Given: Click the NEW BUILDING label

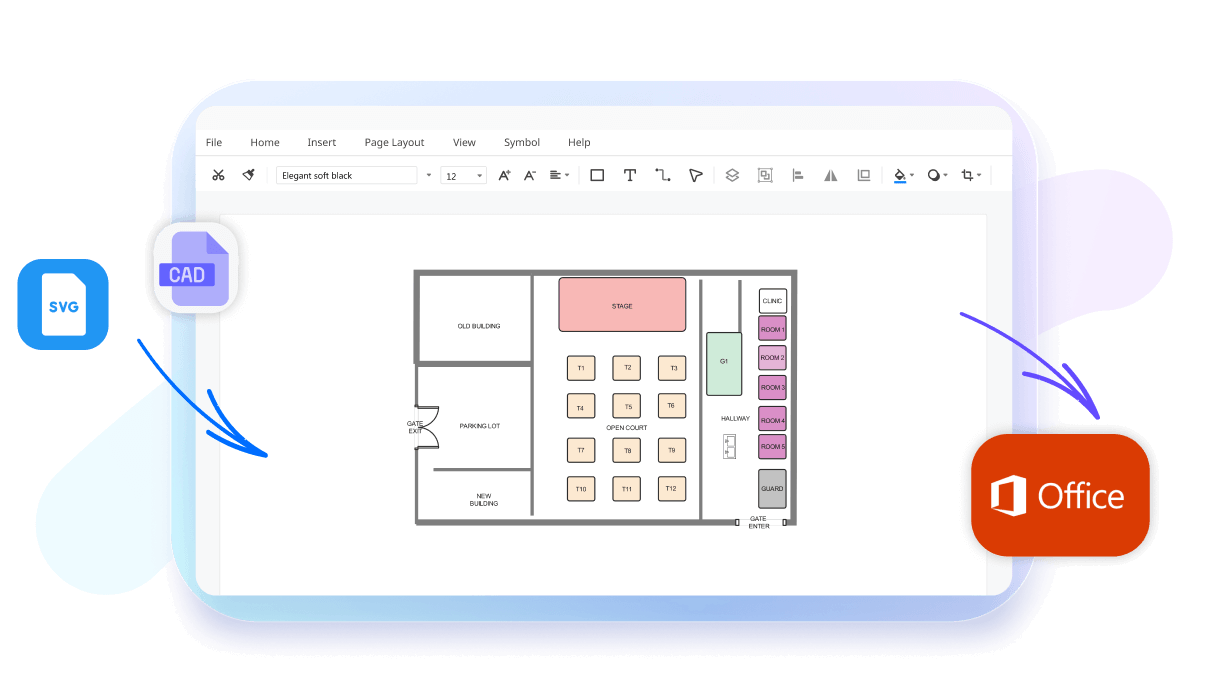Looking at the screenshot, I should coord(484,499).
